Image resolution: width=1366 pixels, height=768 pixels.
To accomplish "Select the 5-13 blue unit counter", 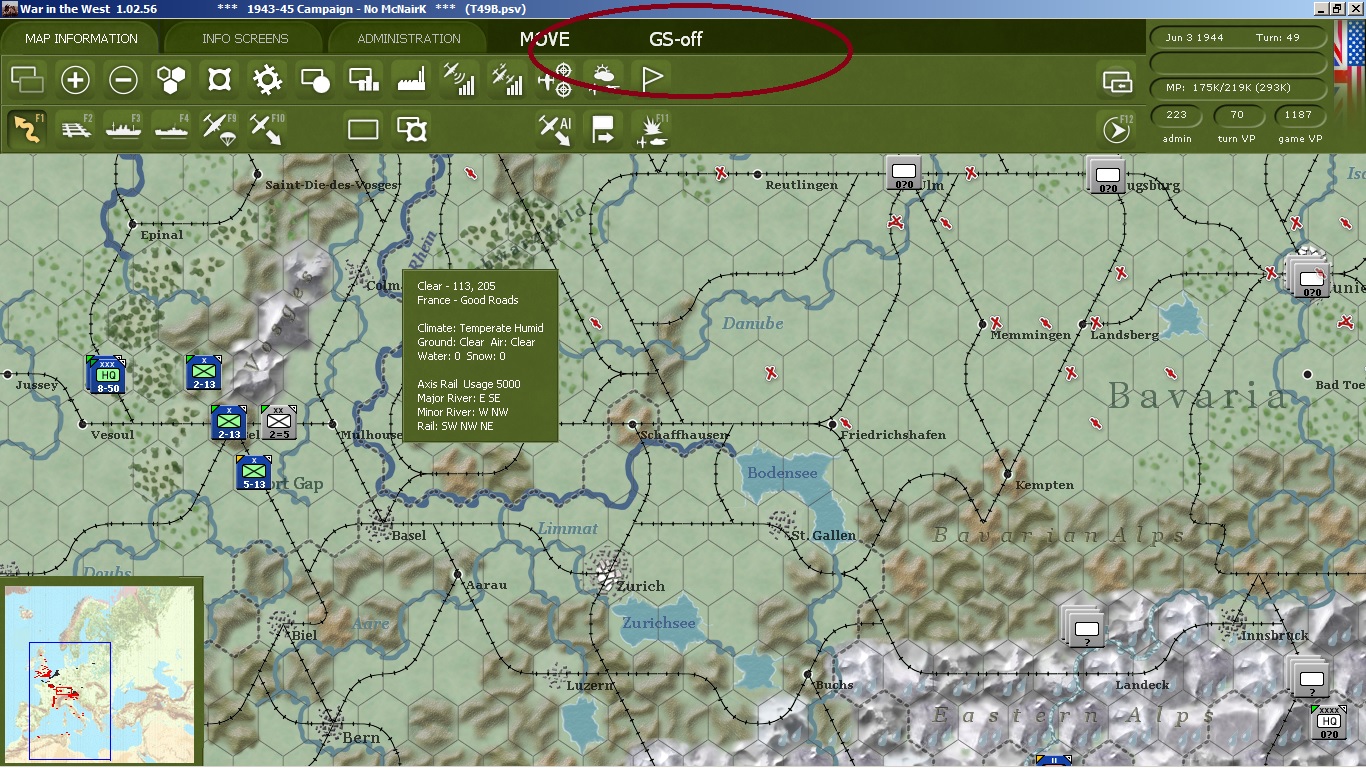I will [x=253, y=473].
